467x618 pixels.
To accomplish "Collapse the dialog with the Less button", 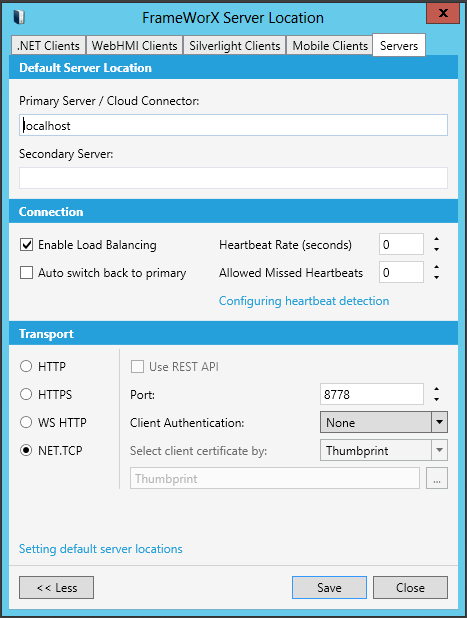I will pos(56,588).
